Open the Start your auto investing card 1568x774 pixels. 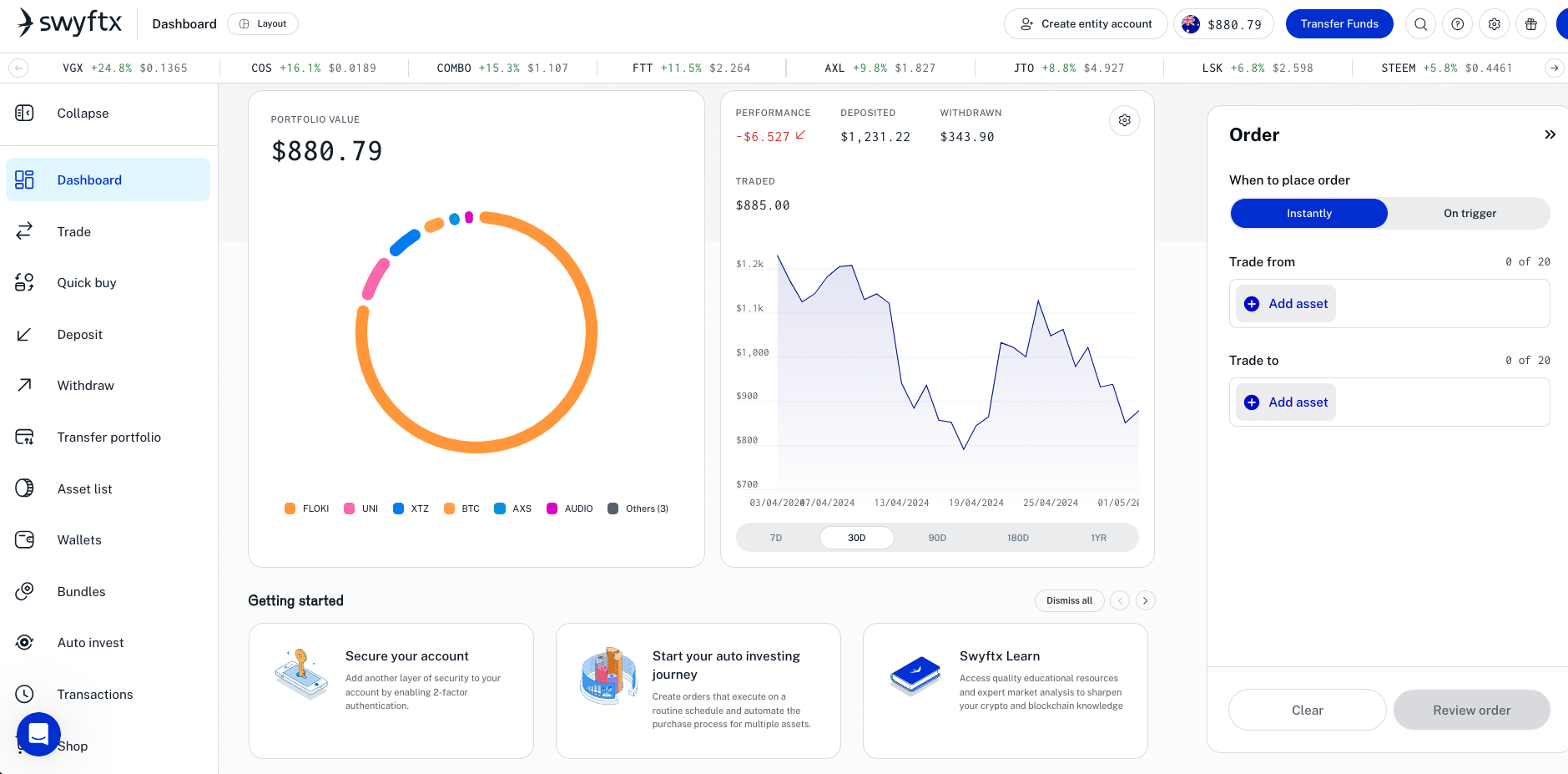click(698, 691)
